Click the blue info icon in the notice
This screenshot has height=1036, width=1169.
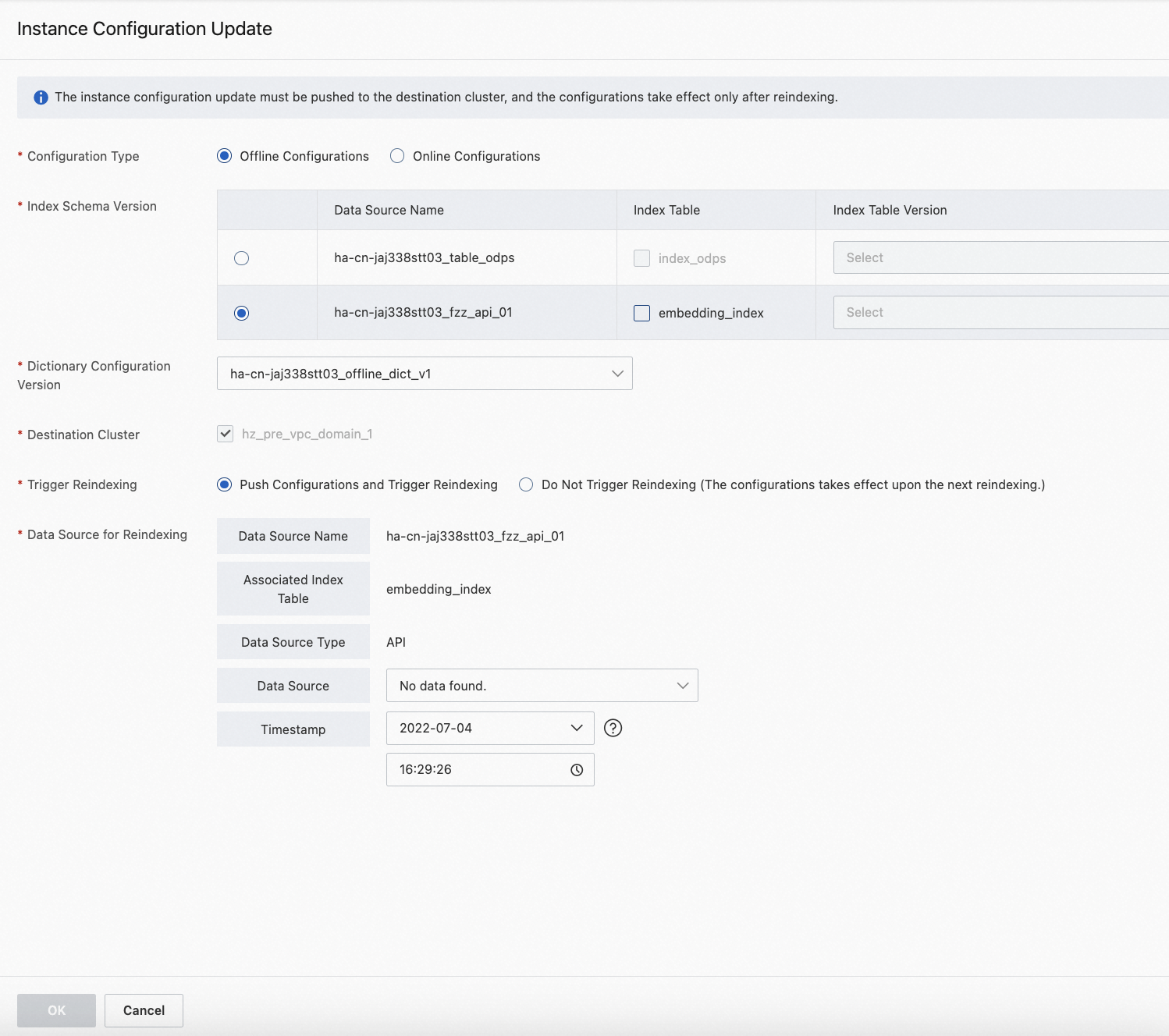click(41, 98)
